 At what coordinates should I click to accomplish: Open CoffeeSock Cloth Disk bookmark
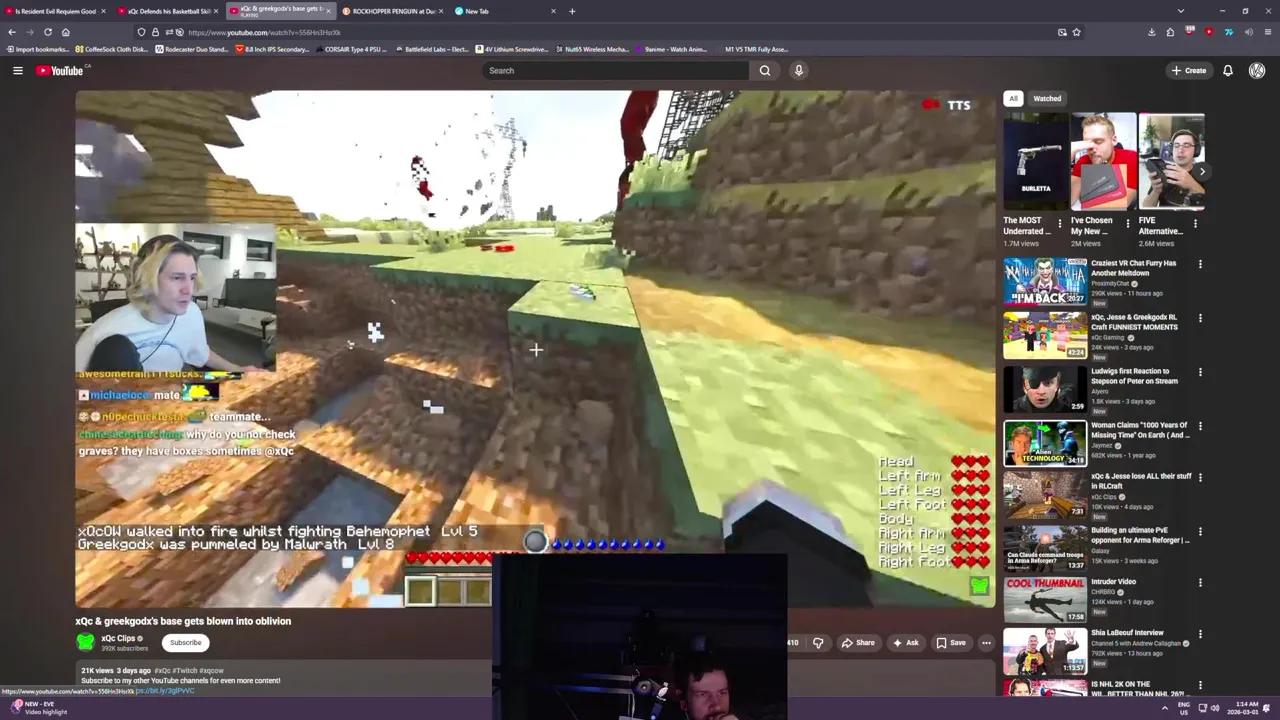110,49
